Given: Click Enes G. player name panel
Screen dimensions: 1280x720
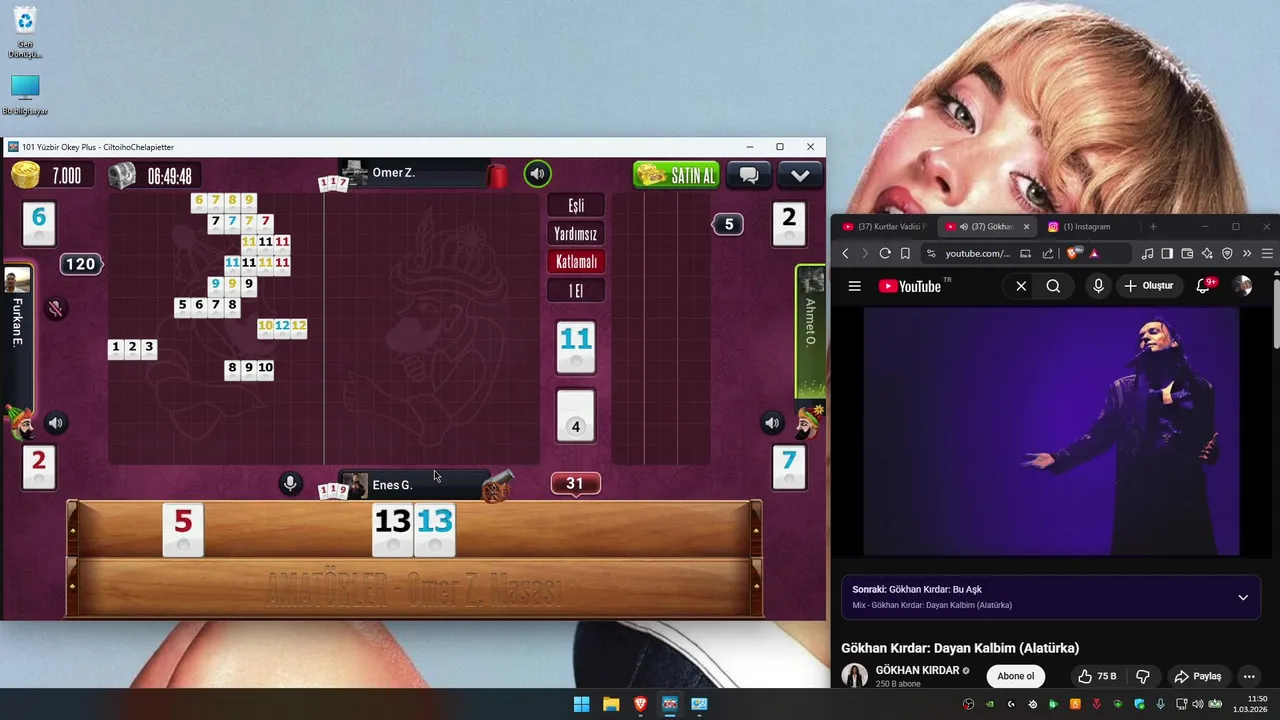Looking at the screenshot, I should [413, 485].
